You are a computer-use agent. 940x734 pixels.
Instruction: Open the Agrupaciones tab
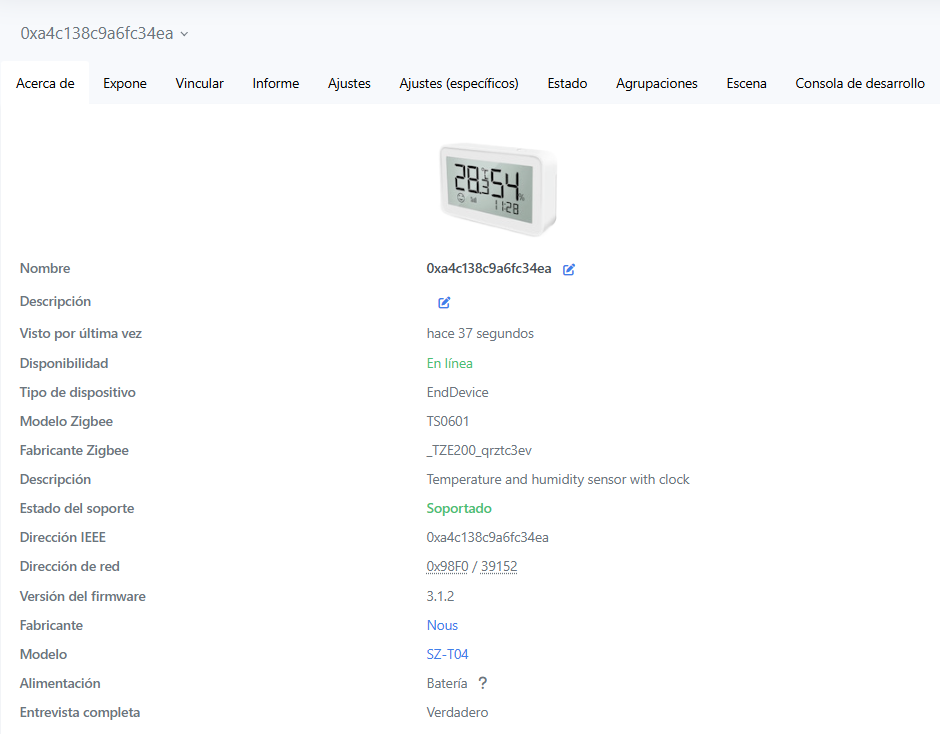[657, 83]
